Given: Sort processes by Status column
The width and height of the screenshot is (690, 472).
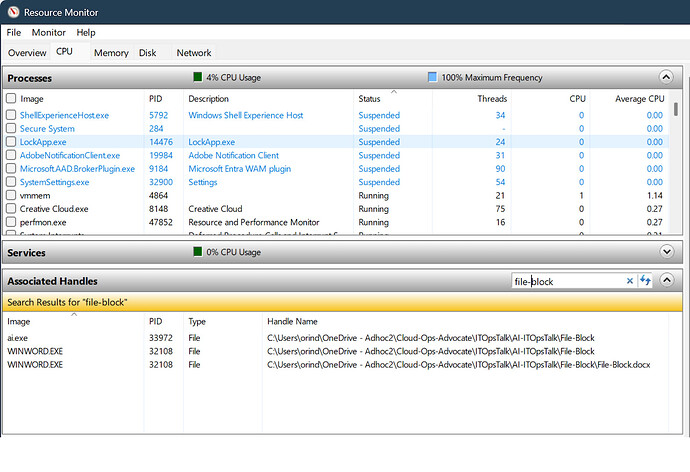Looking at the screenshot, I should (369, 99).
